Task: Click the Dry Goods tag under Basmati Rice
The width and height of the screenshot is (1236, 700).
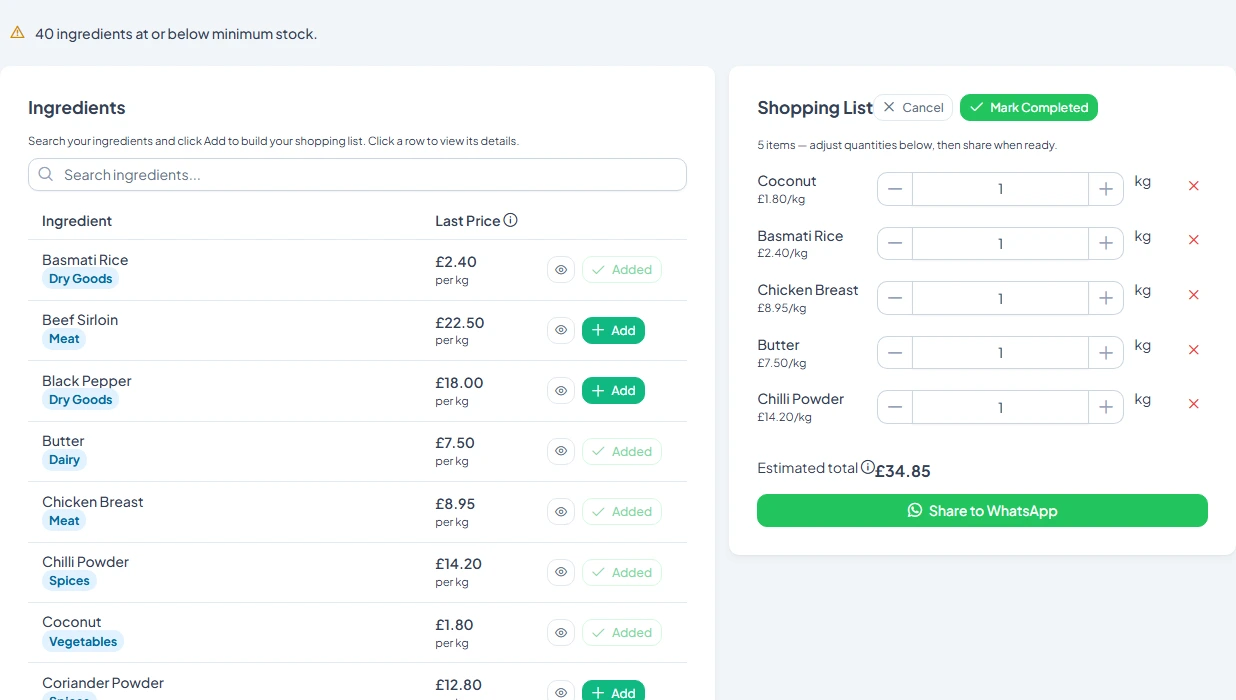Action: point(80,279)
